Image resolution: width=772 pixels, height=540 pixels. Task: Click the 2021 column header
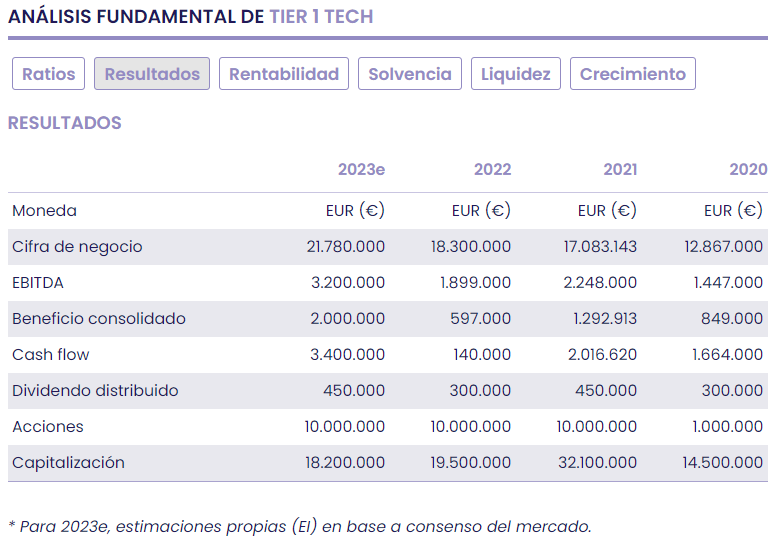(620, 170)
